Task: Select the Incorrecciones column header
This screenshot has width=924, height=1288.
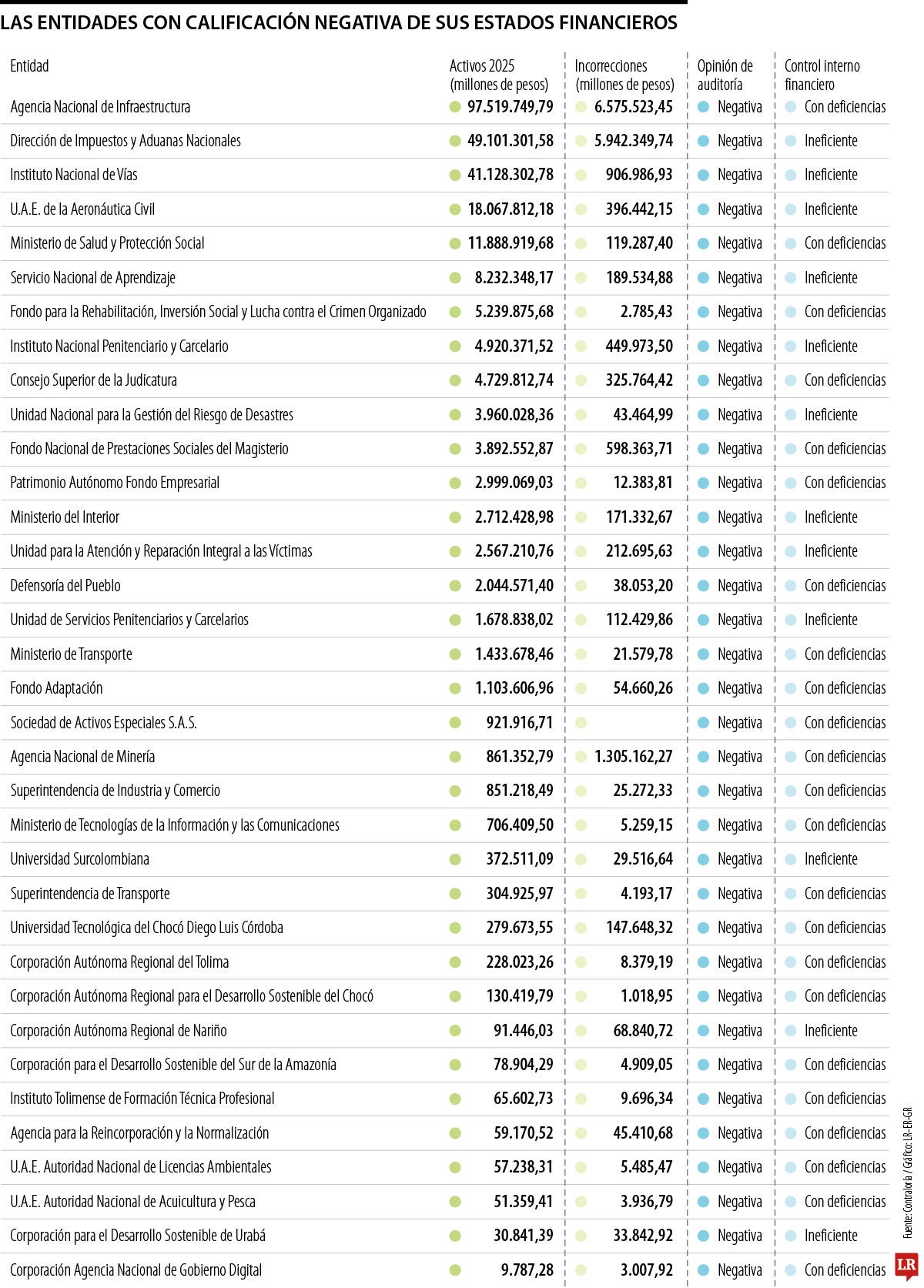Action: point(624,75)
